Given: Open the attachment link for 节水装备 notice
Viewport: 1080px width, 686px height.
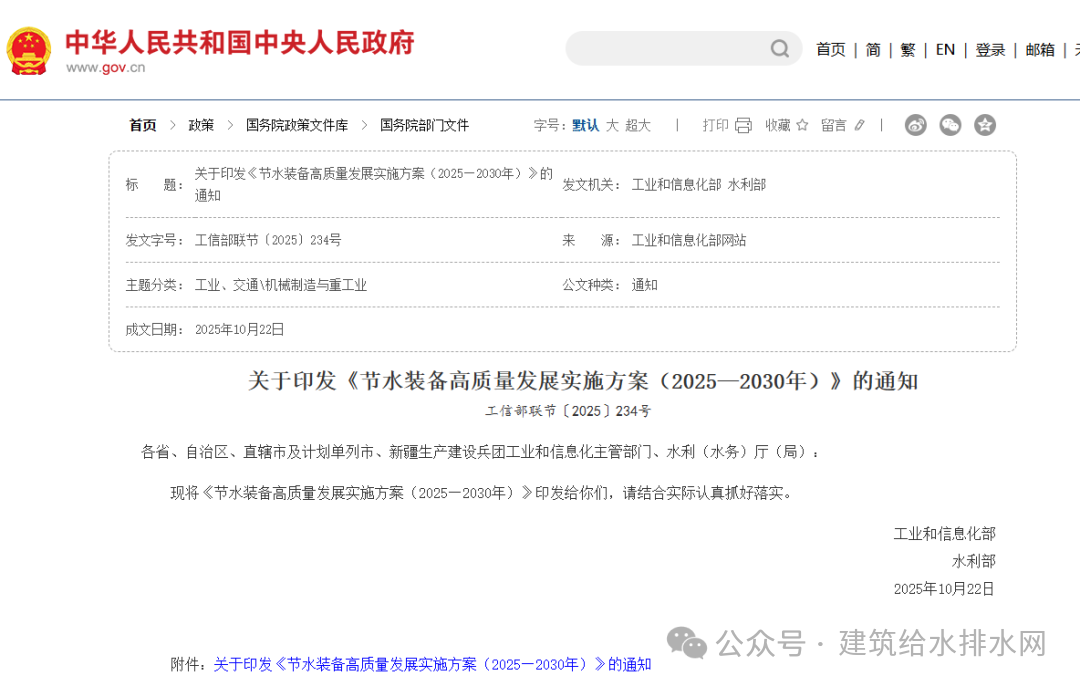Looking at the screenshot, I should pyautogui.click(x=432, y=664).
